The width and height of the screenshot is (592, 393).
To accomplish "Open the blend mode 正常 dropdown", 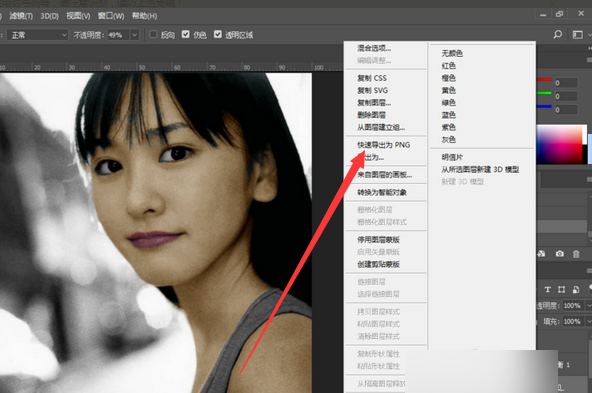I will pyautogui.click(x=37, y=35).
